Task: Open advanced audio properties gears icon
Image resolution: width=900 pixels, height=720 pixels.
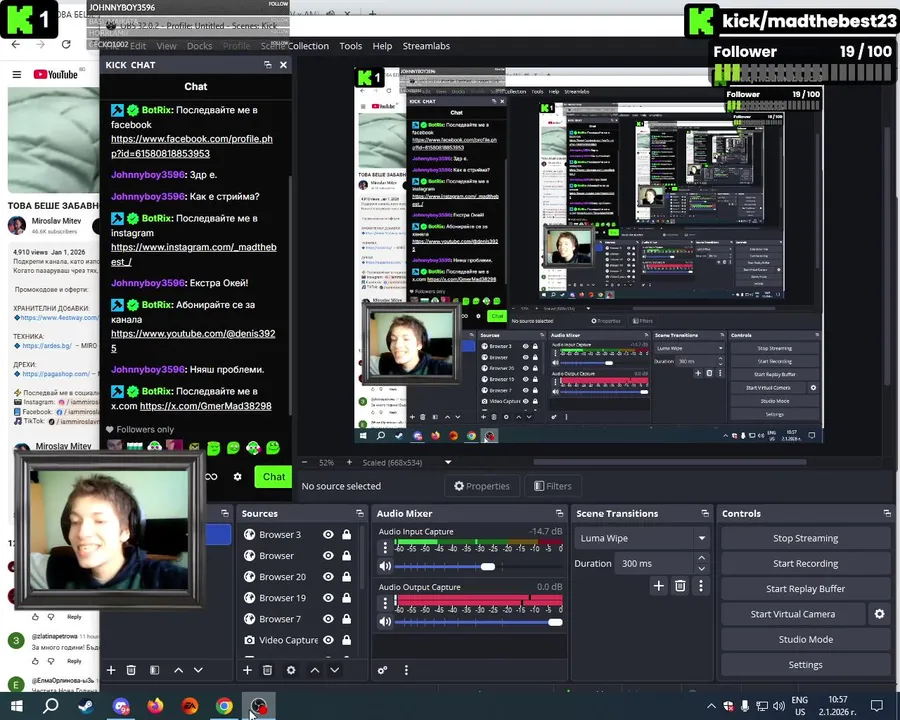Action: point(382,670)
